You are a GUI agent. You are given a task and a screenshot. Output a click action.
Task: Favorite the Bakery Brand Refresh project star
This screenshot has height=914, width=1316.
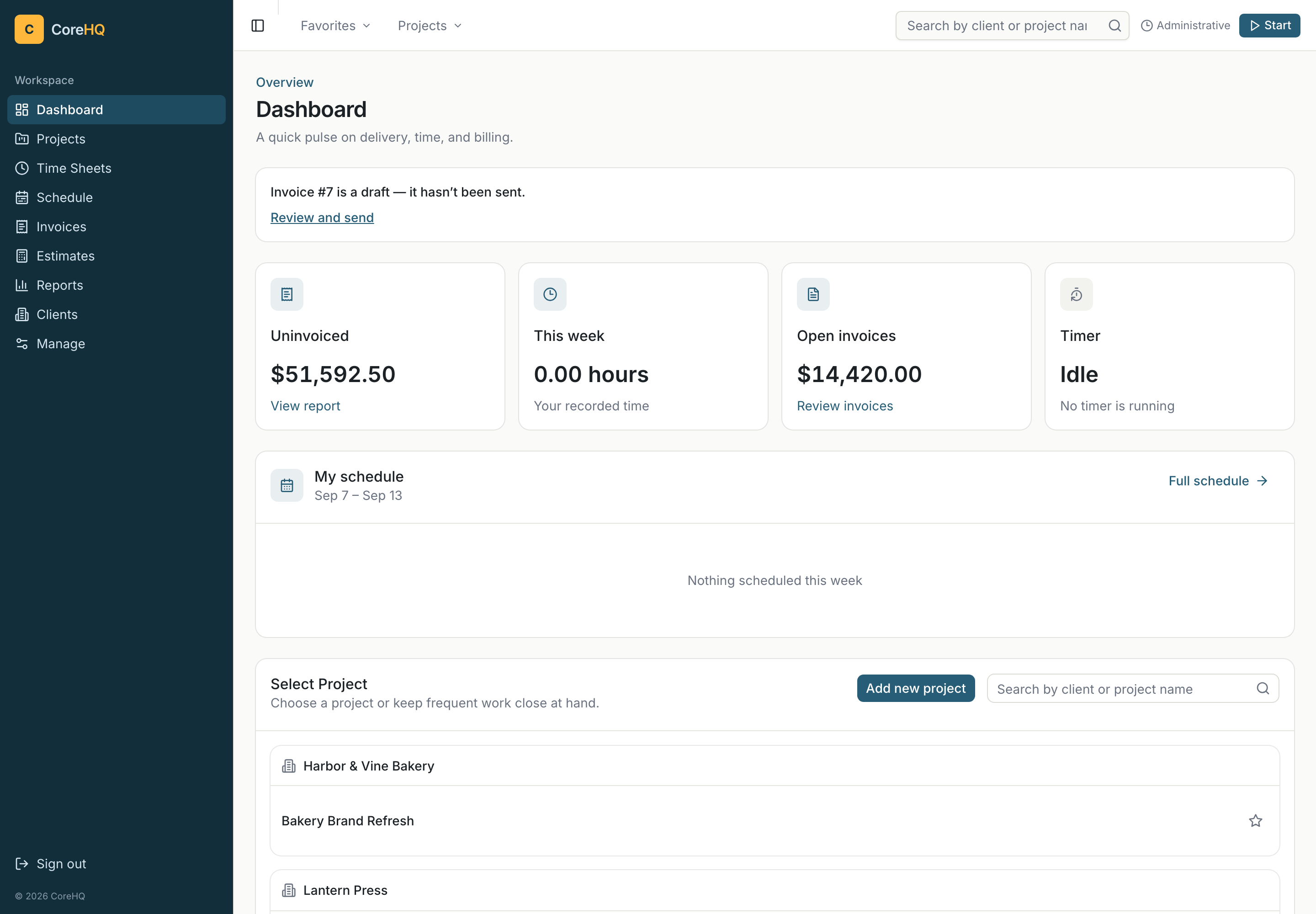[1255, 821]
